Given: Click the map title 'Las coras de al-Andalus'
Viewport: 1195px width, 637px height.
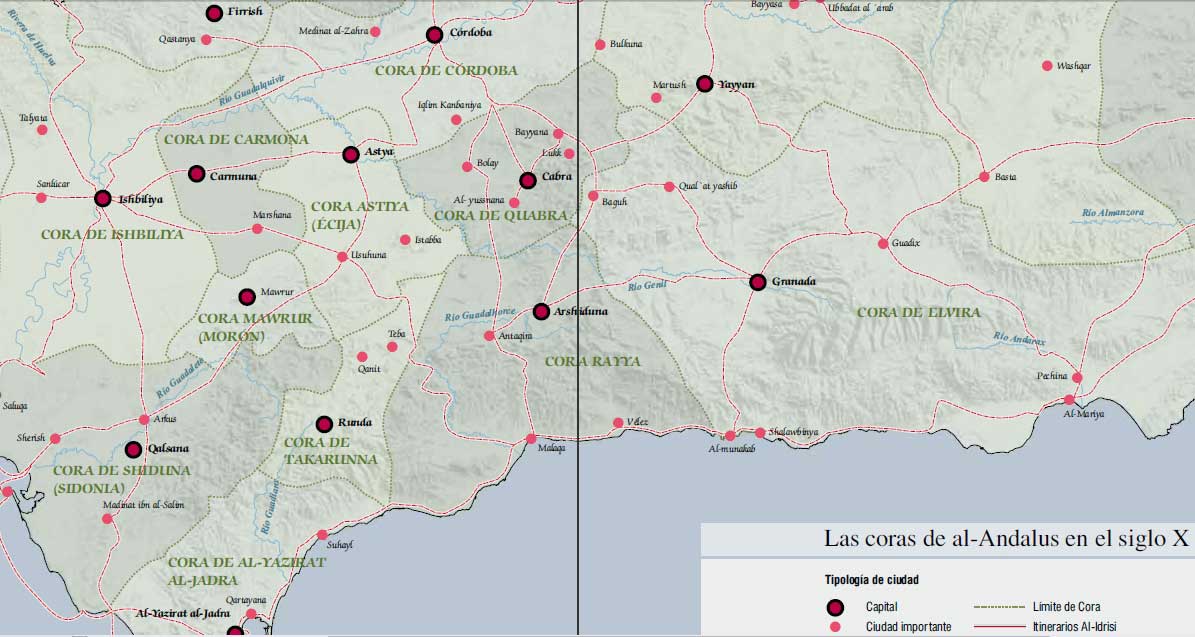Looking at the screenshot, I should click(1006, 538).
